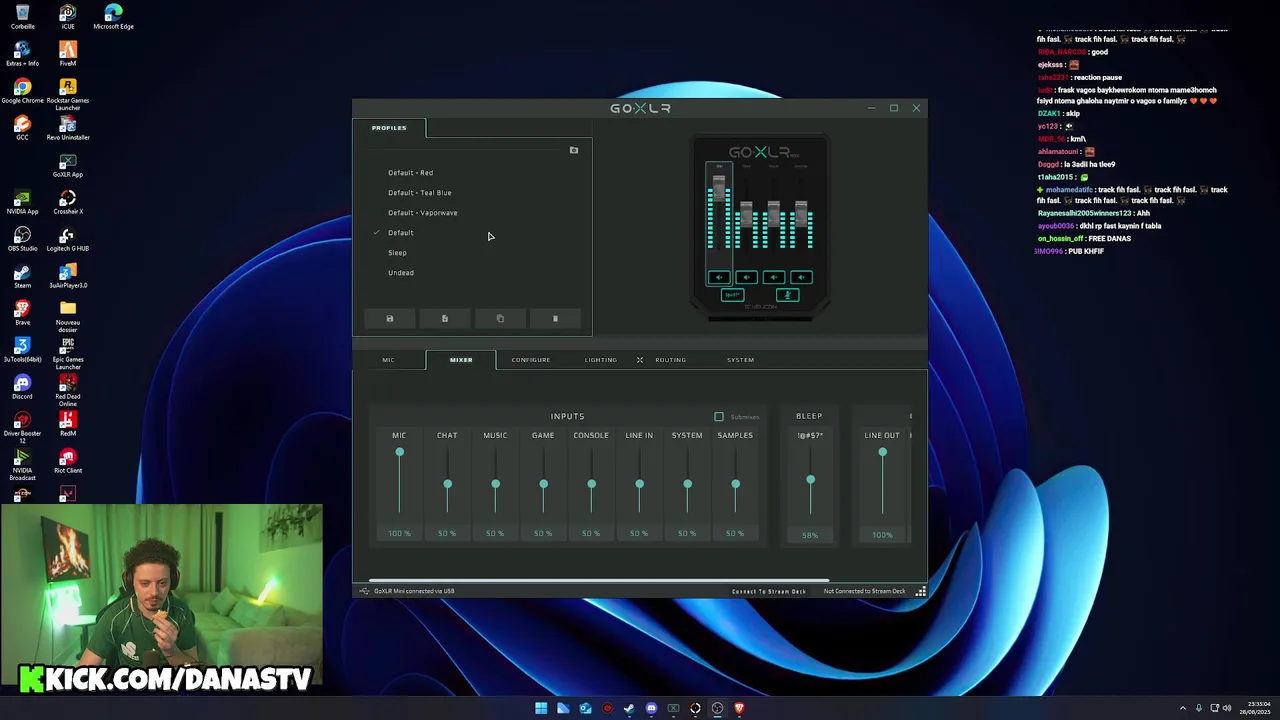Open the CONFIGURE tab
Screen dimensions: 1280x720
(x=531, y=360)
